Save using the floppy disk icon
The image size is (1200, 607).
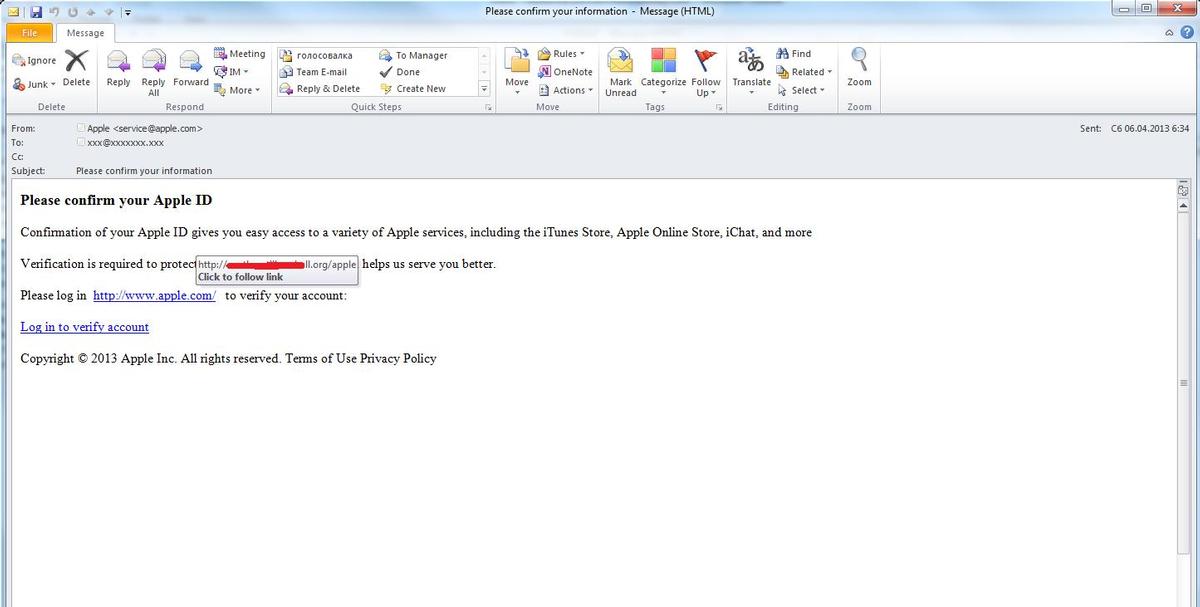(36, 12)
